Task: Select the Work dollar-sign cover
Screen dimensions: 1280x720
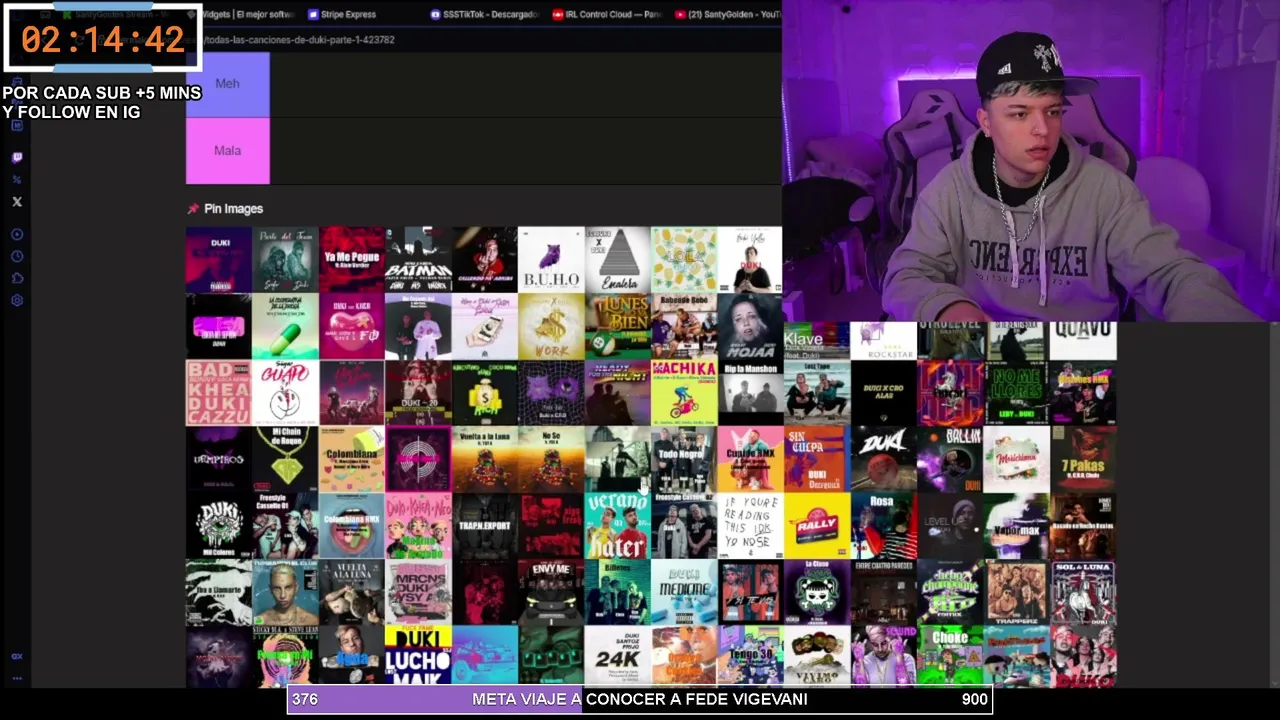Action: [551, 326]
